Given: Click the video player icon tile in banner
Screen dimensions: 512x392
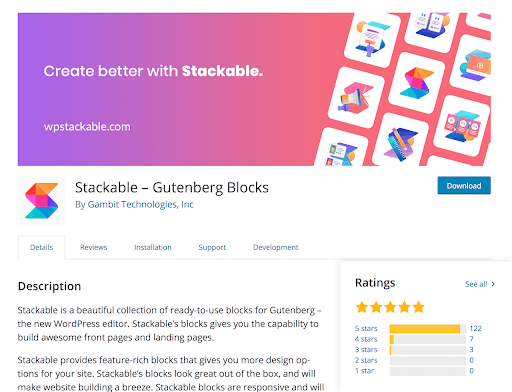Looking at the screenshot, I should pos(474,66).
